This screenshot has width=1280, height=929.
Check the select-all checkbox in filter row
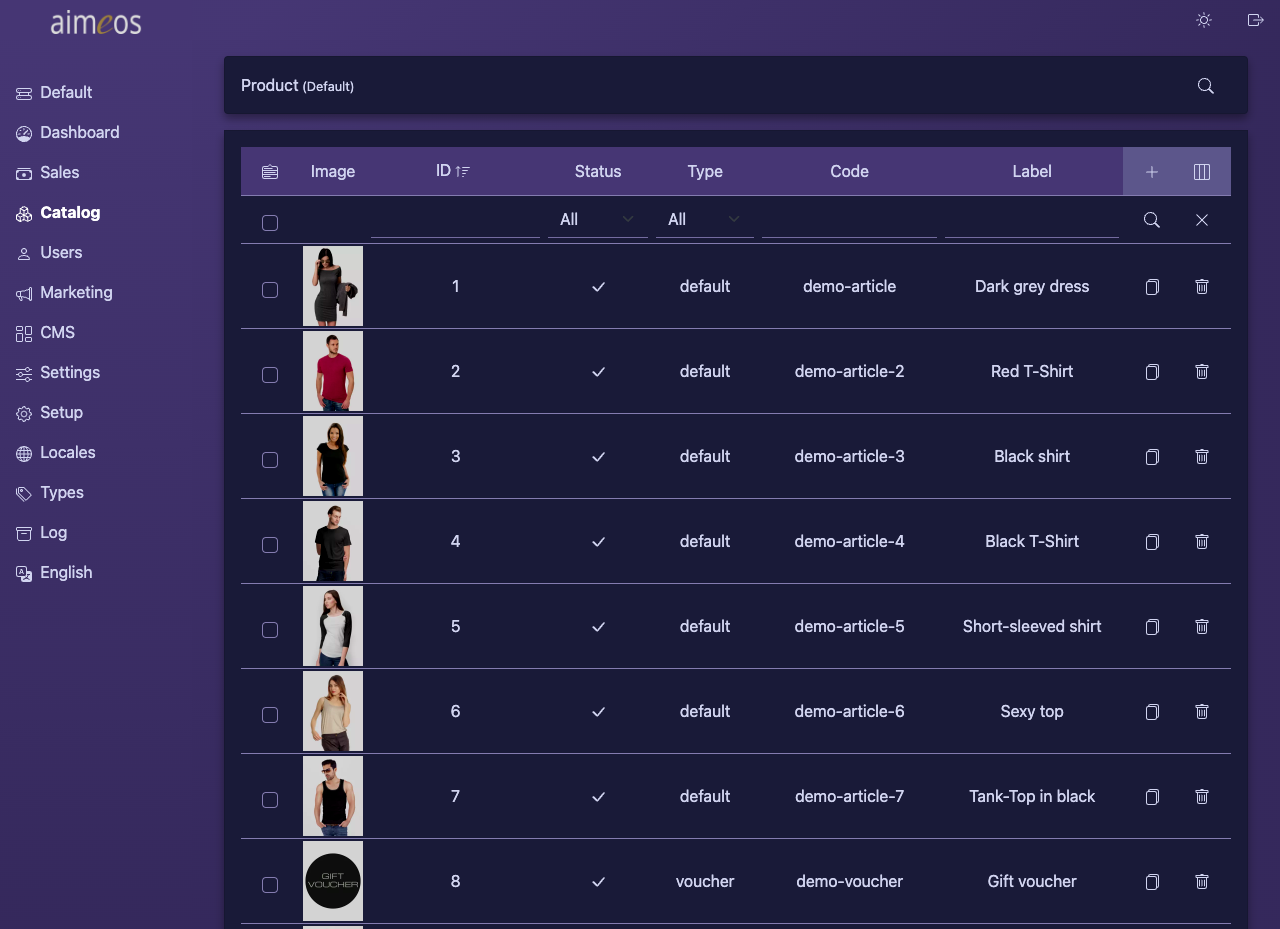(x=270, y=223)
